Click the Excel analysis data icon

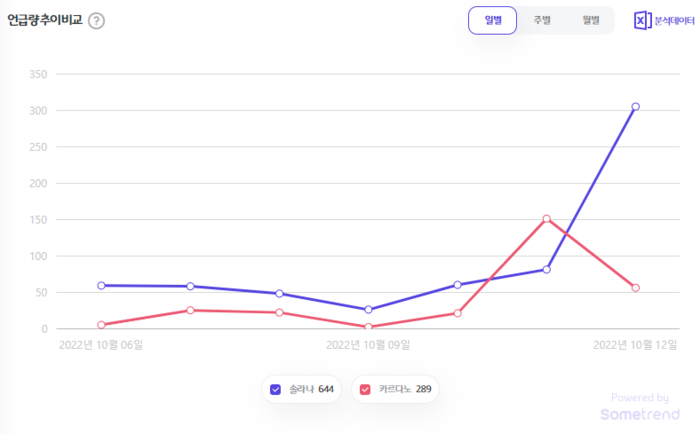(642, 21)
